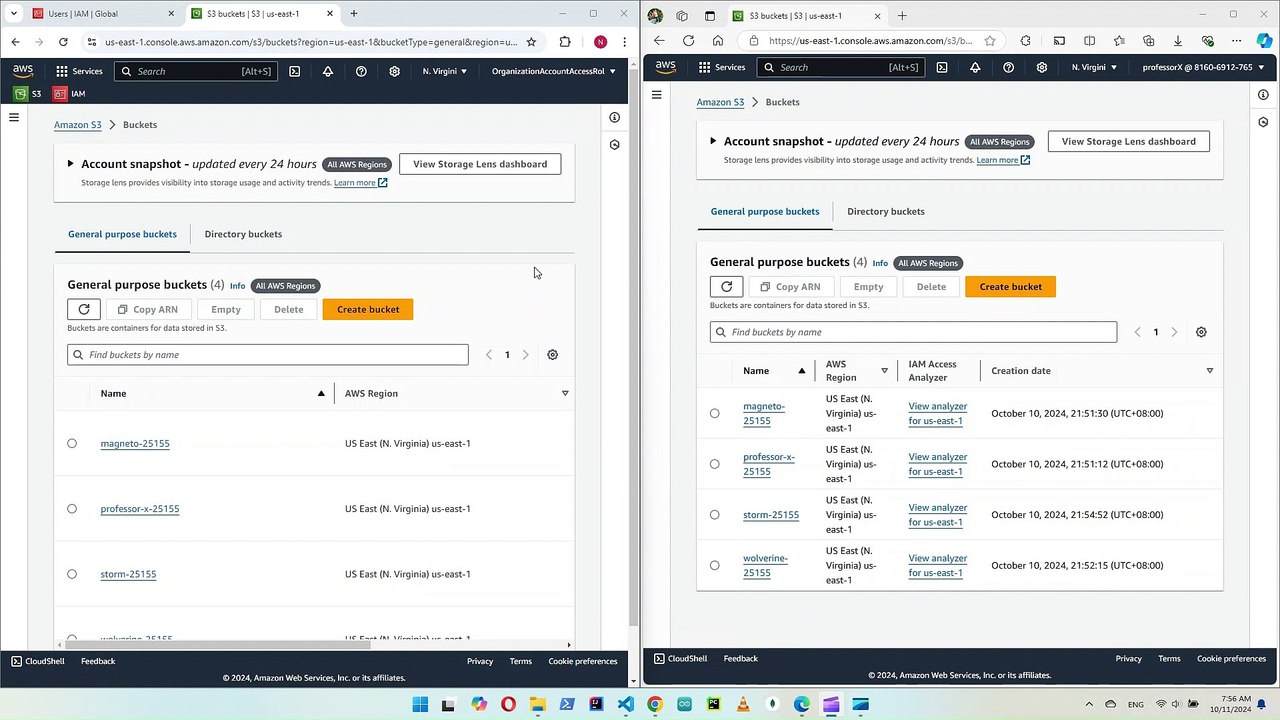Open the navigation hamburger menu in left window
1280x720 pixels.
[x=14, y=117]
